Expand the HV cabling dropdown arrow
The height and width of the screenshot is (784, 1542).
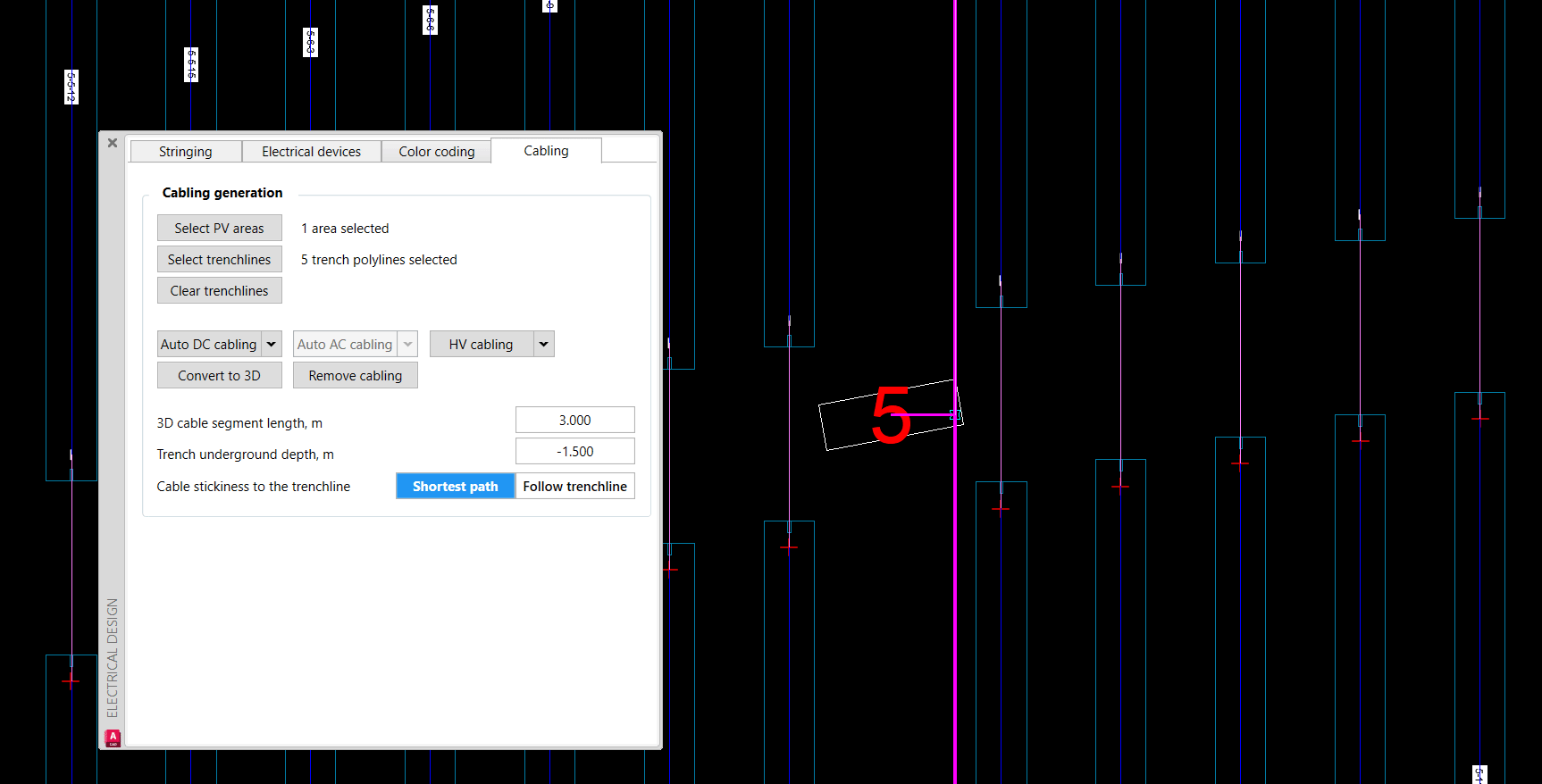tap(543, 345)
